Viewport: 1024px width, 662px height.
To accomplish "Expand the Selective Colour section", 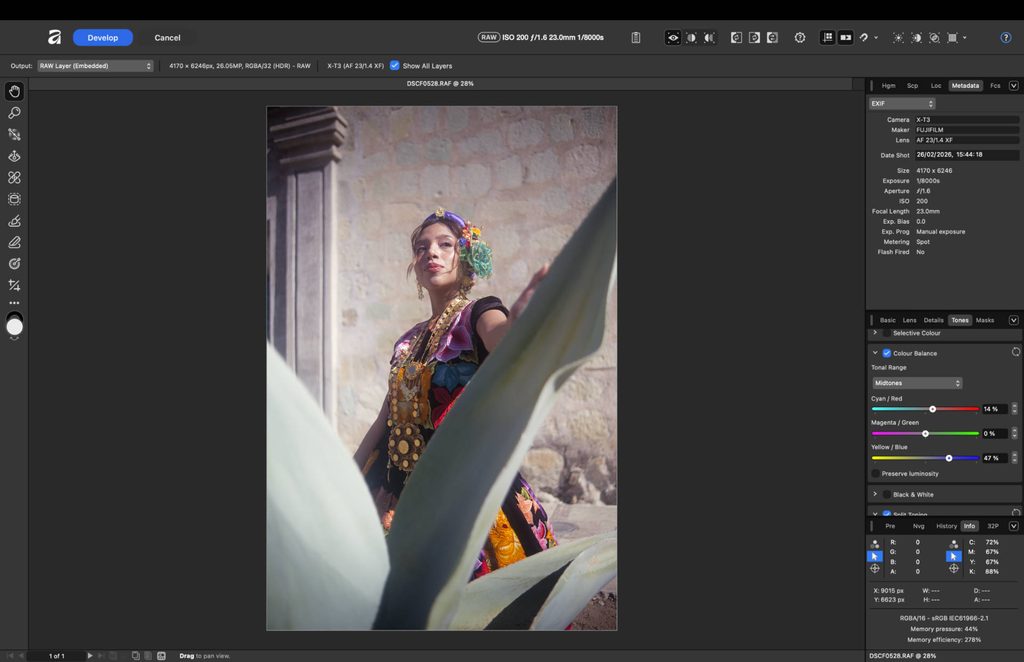I will (x=875, y=332).
